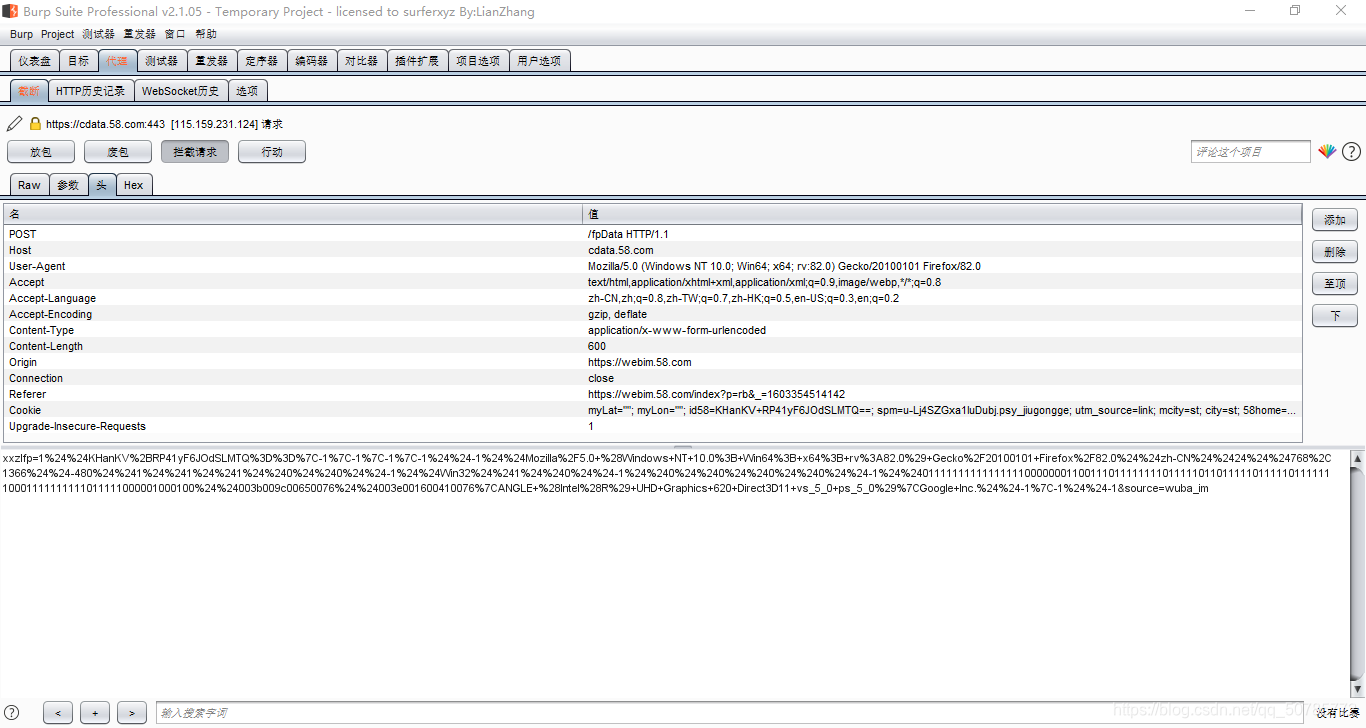Click the plus search options button
Viewport: 1366px width, 728px height.
click(95, 713)
